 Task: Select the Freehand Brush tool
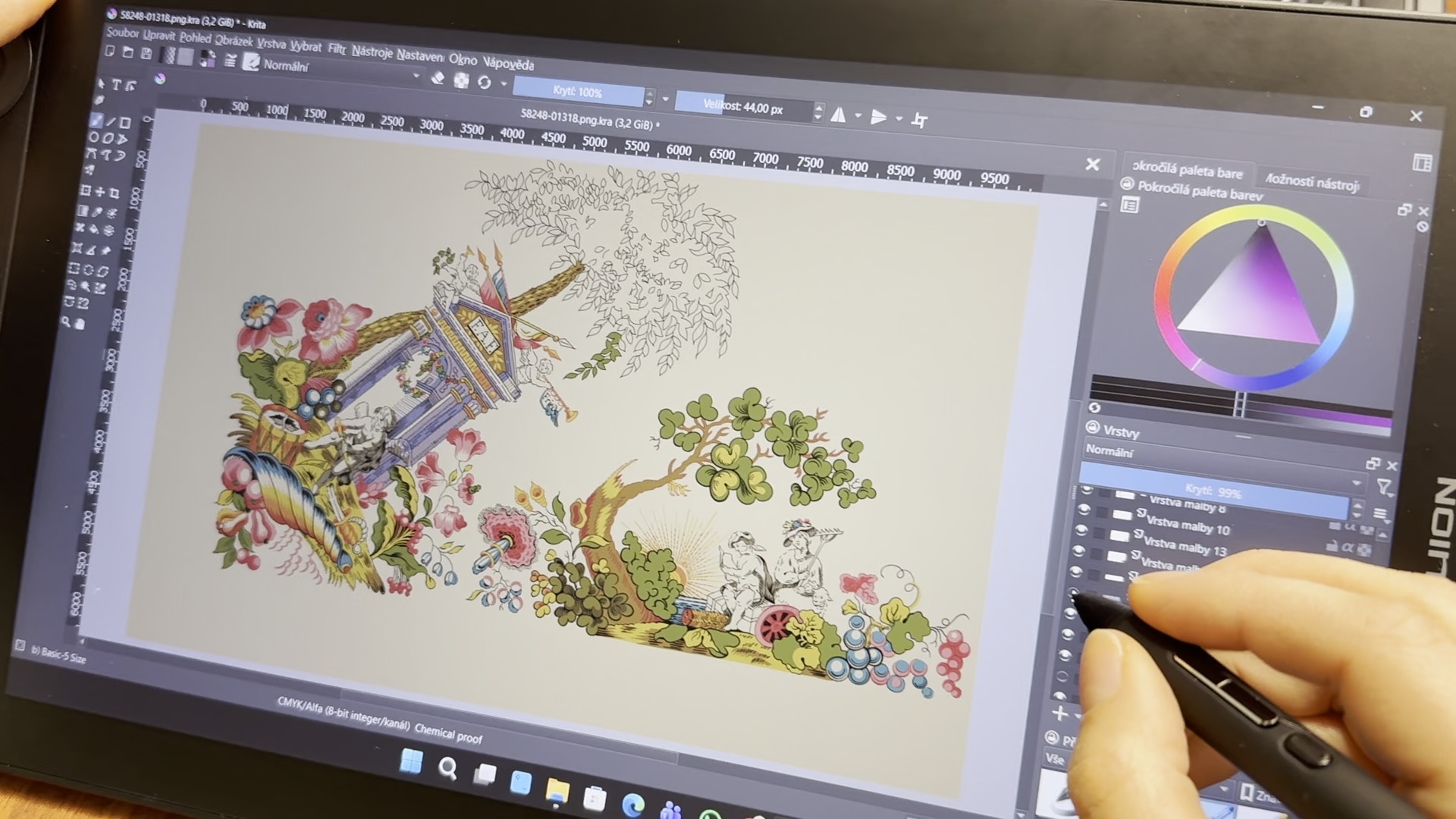point(96,121)
